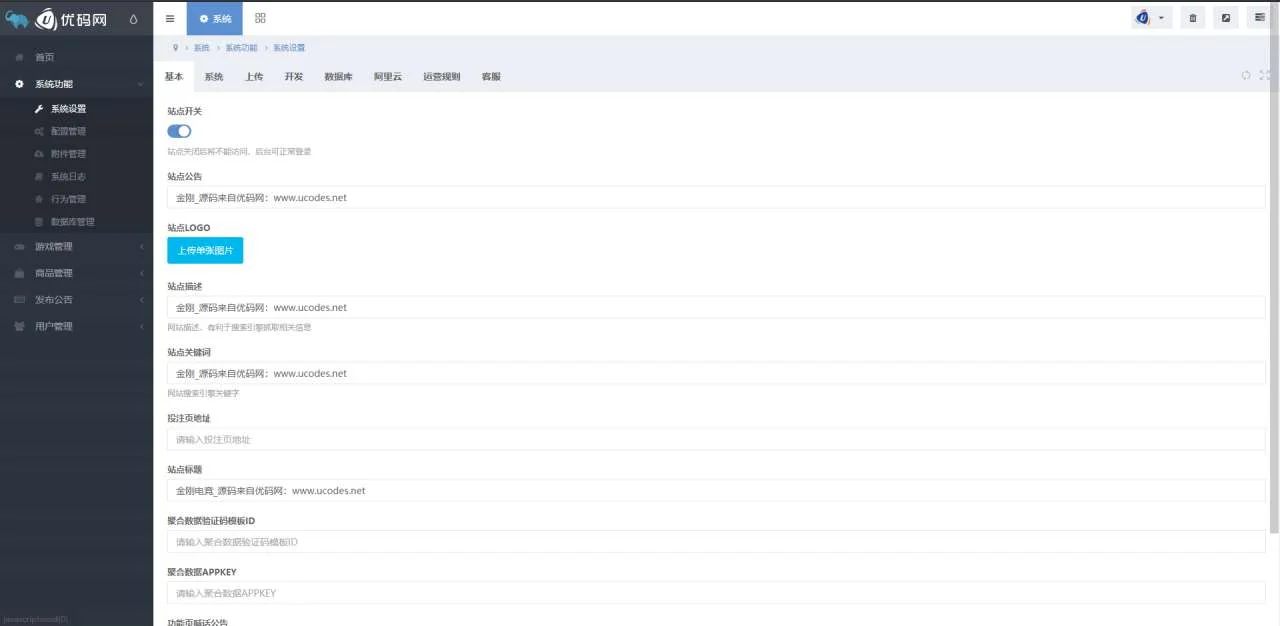The image size is (1280, 626).
Task: Open the four-square grid module icon
Action: pos(260,18)
